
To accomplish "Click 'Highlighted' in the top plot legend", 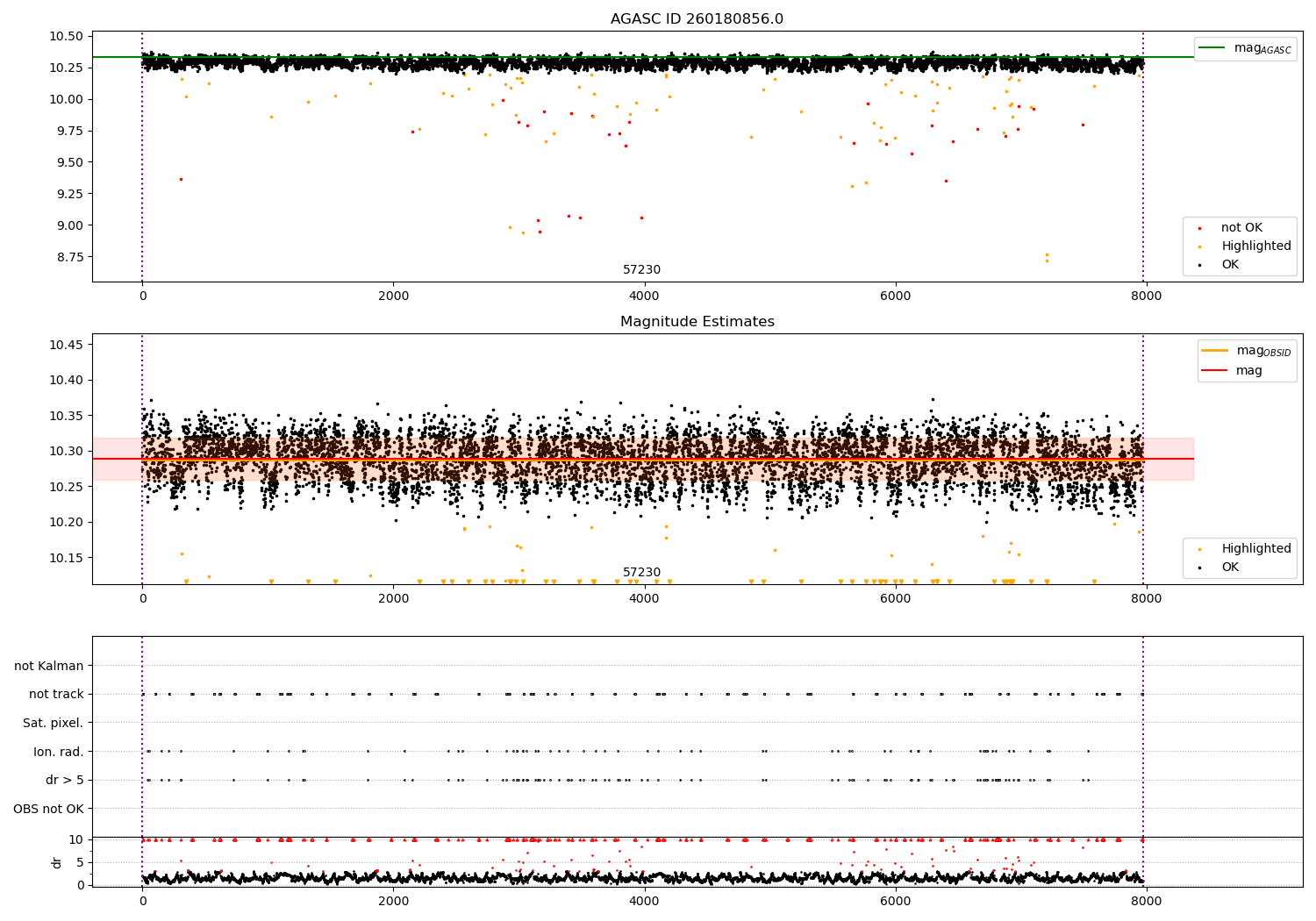I will (x=1256, y=246).
